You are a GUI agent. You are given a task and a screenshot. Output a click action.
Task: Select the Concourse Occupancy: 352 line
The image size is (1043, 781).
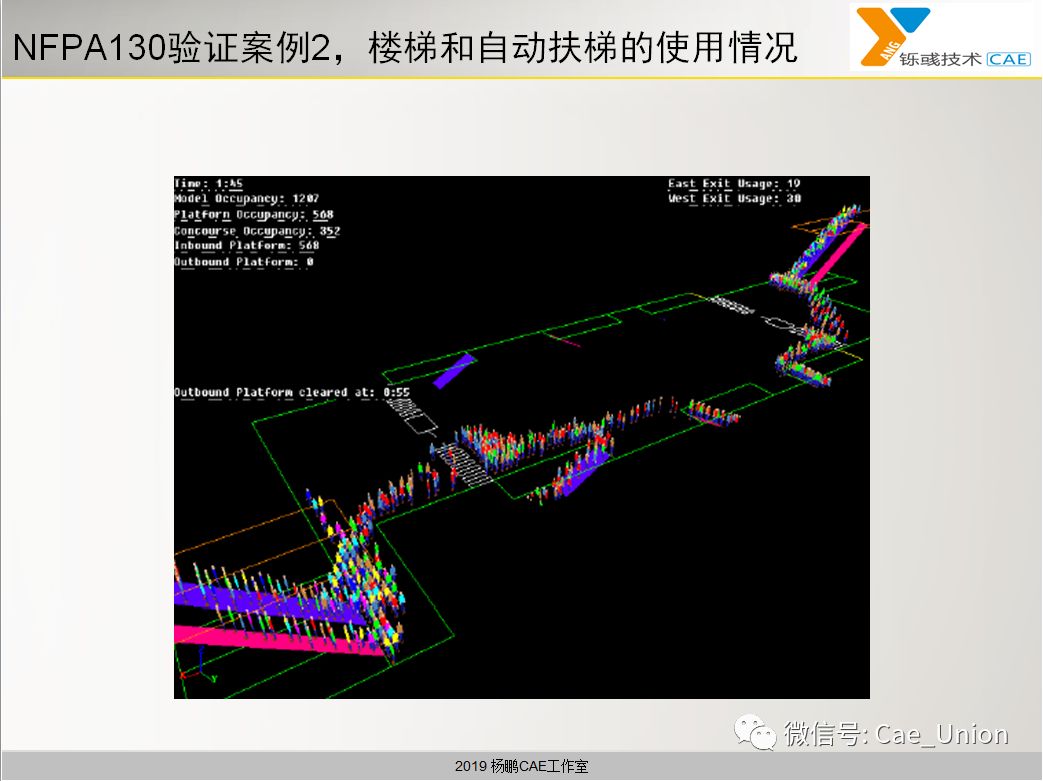(257, 231)
